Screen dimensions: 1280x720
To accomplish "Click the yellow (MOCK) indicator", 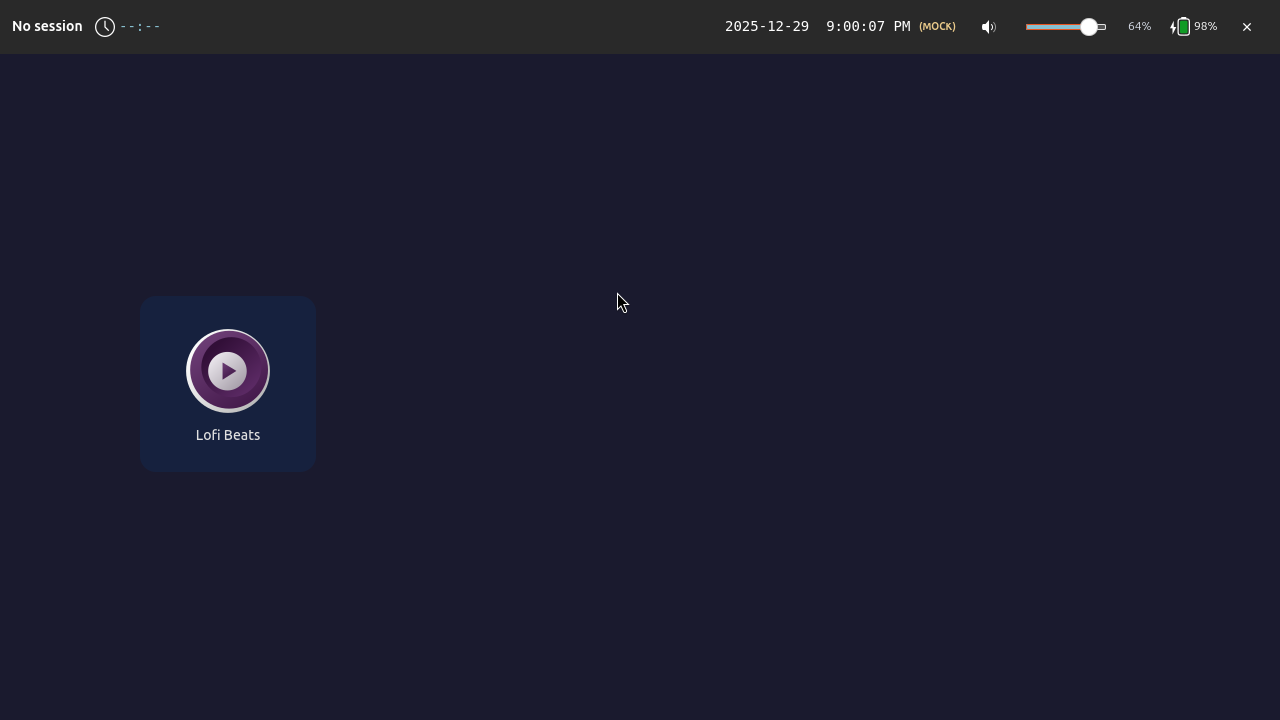I will [937, 27].
